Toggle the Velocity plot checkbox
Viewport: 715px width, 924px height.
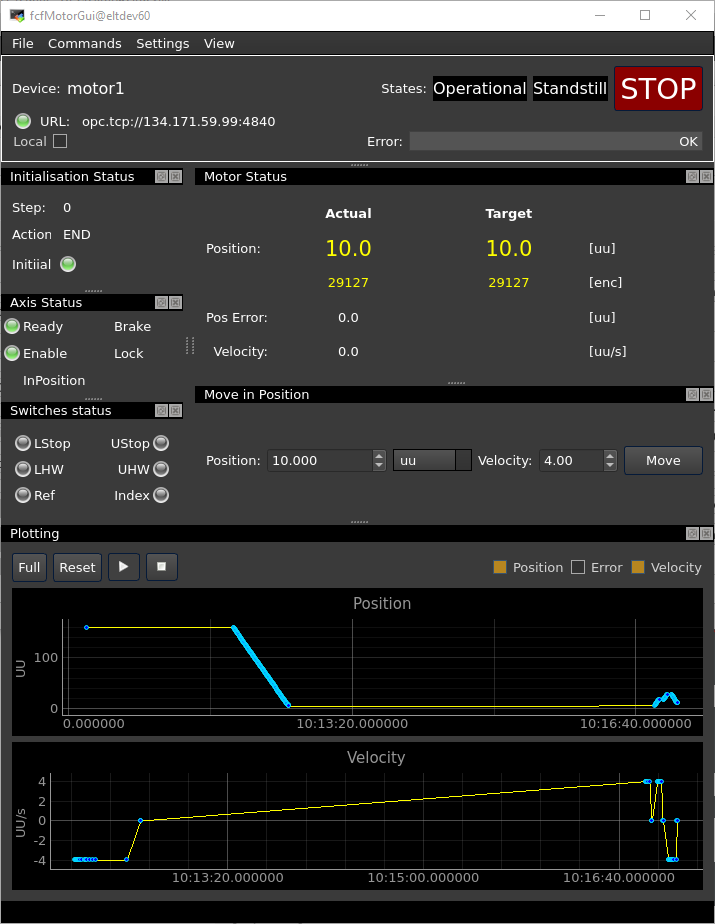[x=638, y=567]
